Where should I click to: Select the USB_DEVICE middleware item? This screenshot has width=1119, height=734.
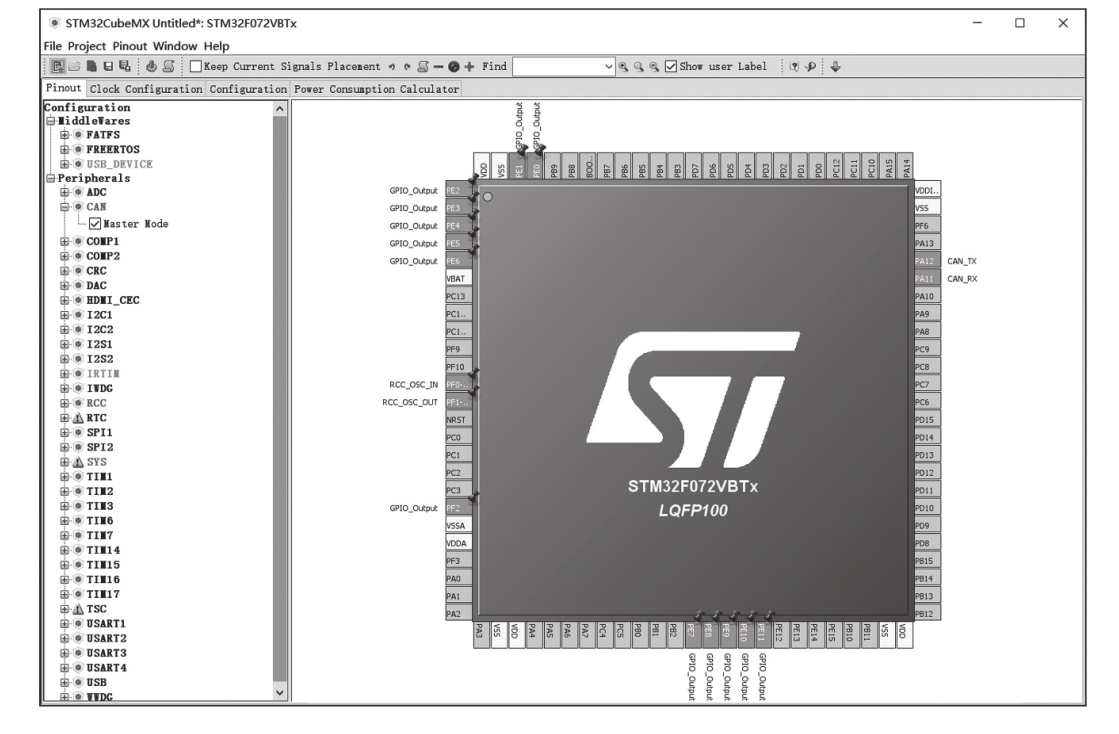tap(119, 164)
